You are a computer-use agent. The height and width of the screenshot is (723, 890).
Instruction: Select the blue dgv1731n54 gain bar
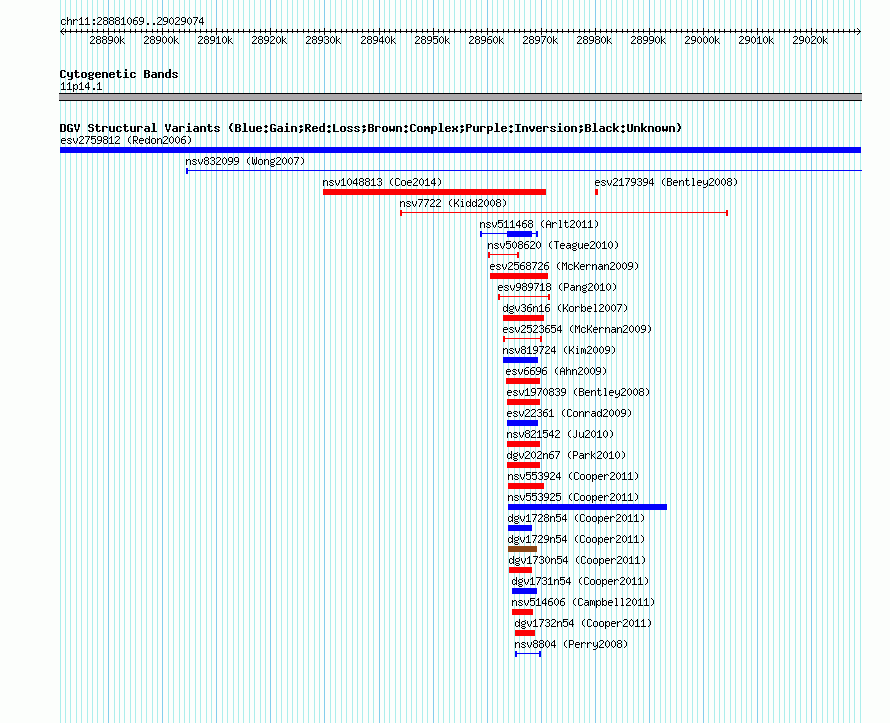click(x=524, y=591)
